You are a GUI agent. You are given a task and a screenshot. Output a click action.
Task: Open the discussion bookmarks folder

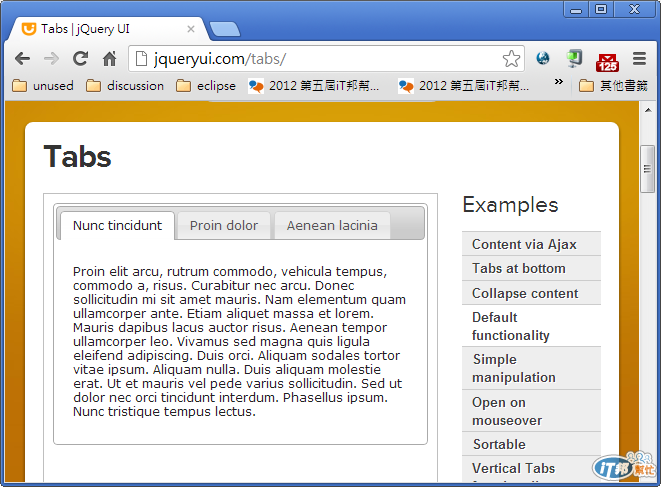[125, 86]
